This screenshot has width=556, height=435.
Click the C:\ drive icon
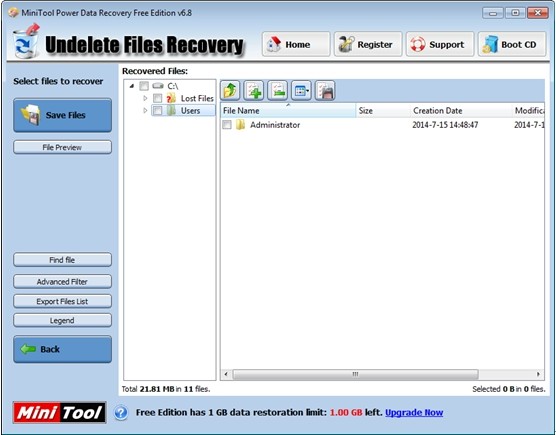pyautogui.click(x=158, y=86)
